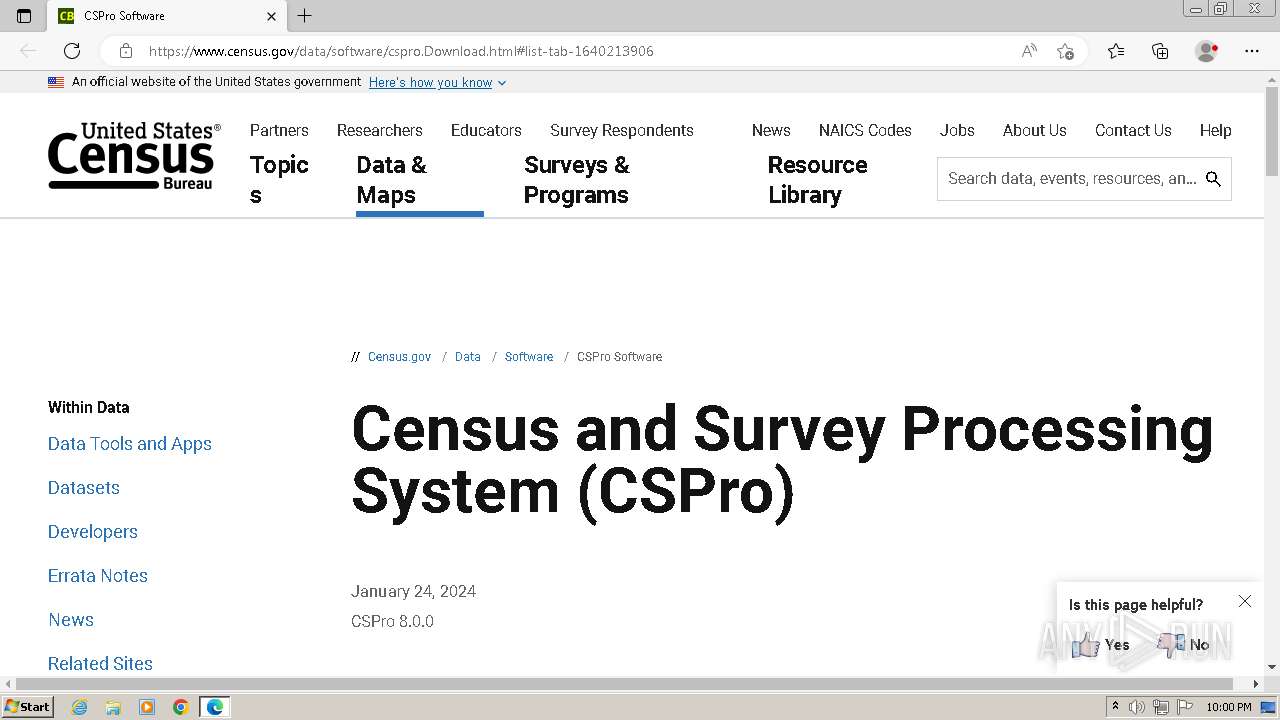Open NAICS Codes link
The image size is (1280, 720).
click(x=865, y=130)
